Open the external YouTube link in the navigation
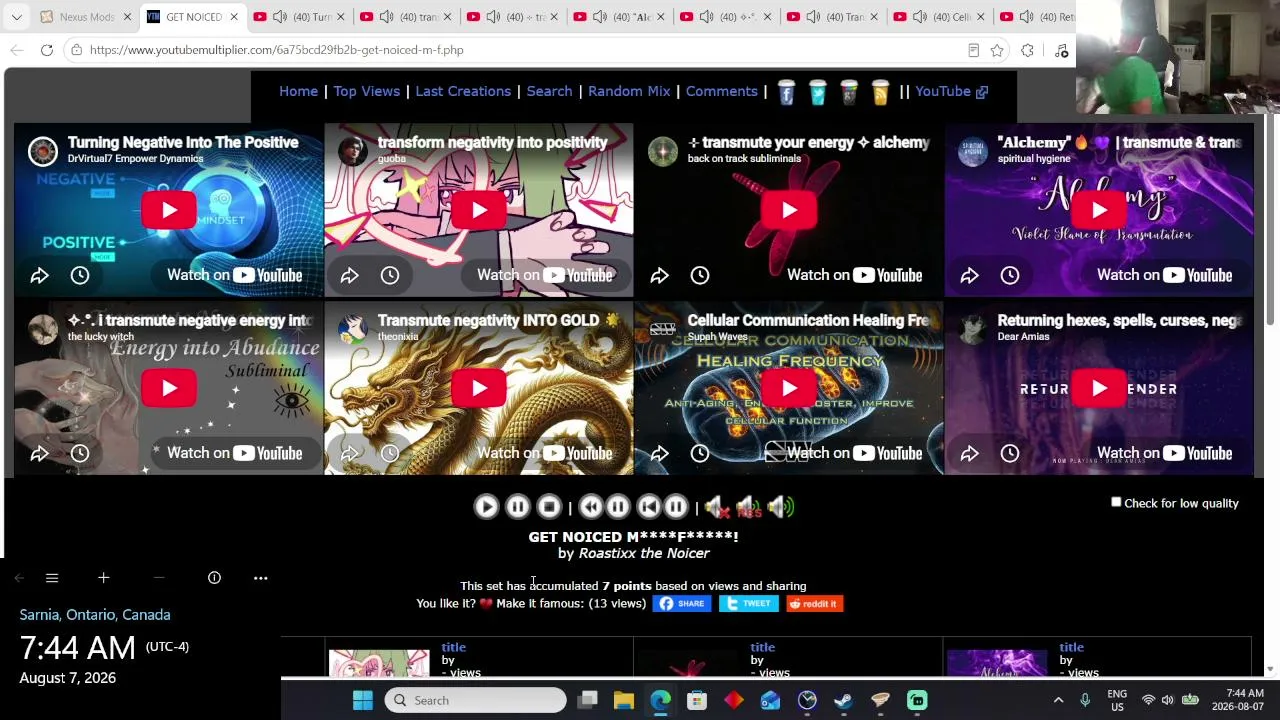The width and height of the screenshot is (1280, 720). [951, 91]
